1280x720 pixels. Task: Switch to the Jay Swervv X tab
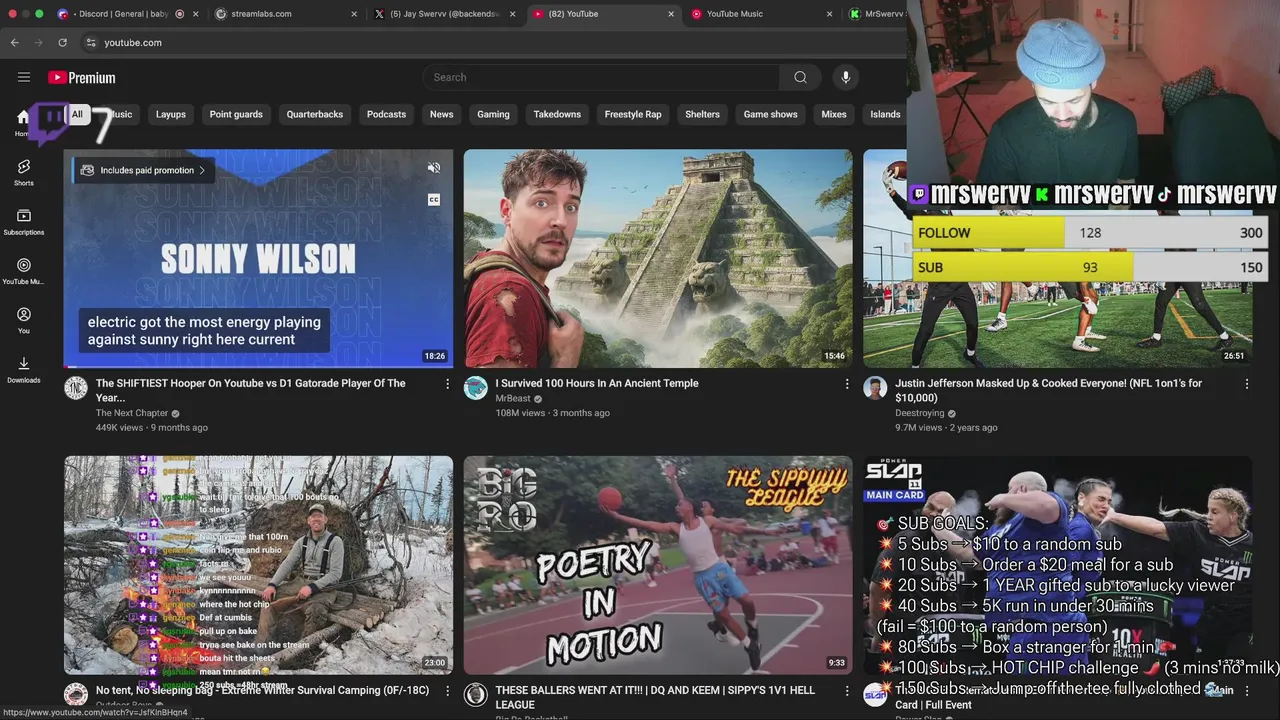(x=445, y=14)
